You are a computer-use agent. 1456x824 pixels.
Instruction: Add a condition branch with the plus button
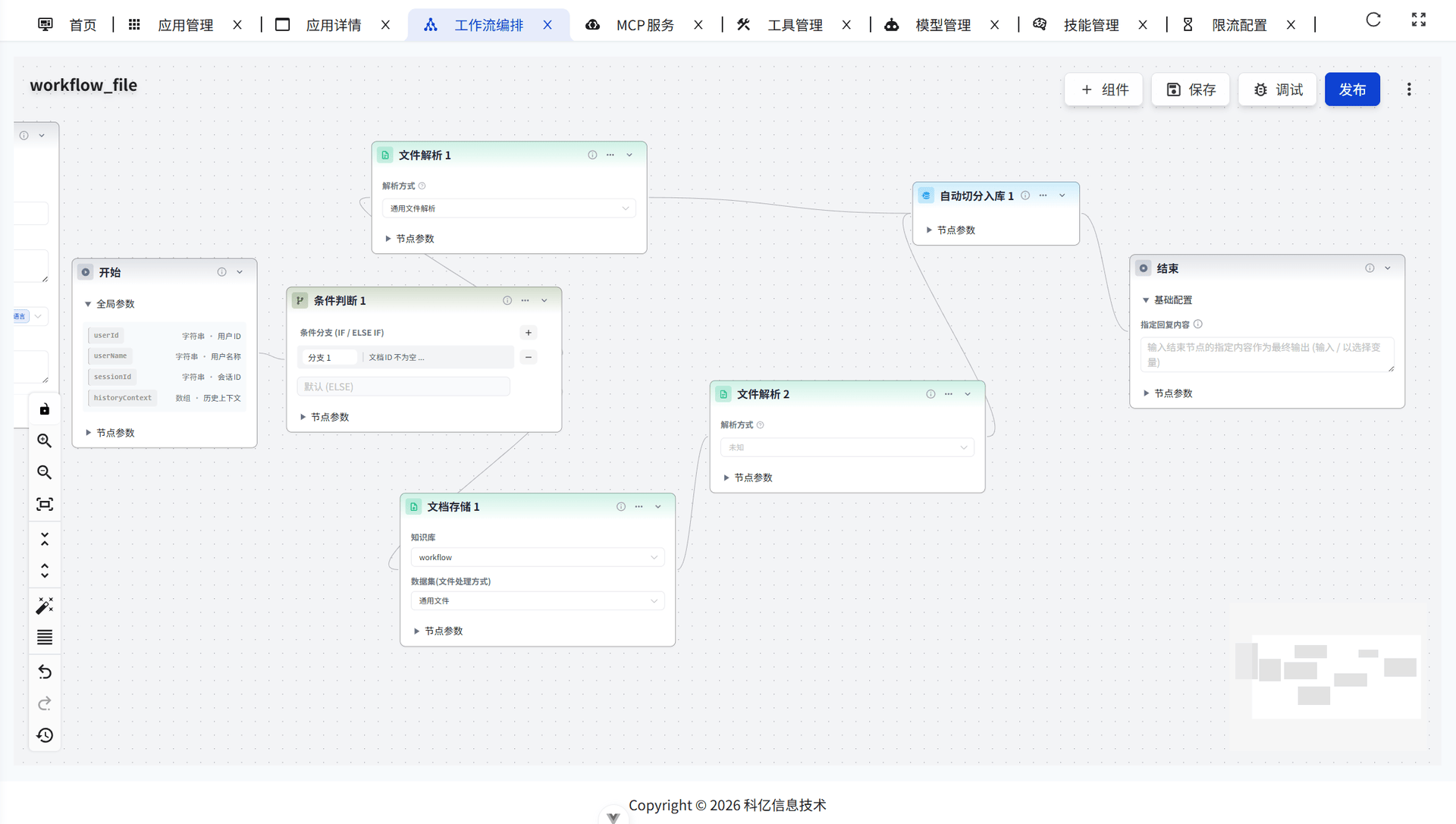[529, 333]
